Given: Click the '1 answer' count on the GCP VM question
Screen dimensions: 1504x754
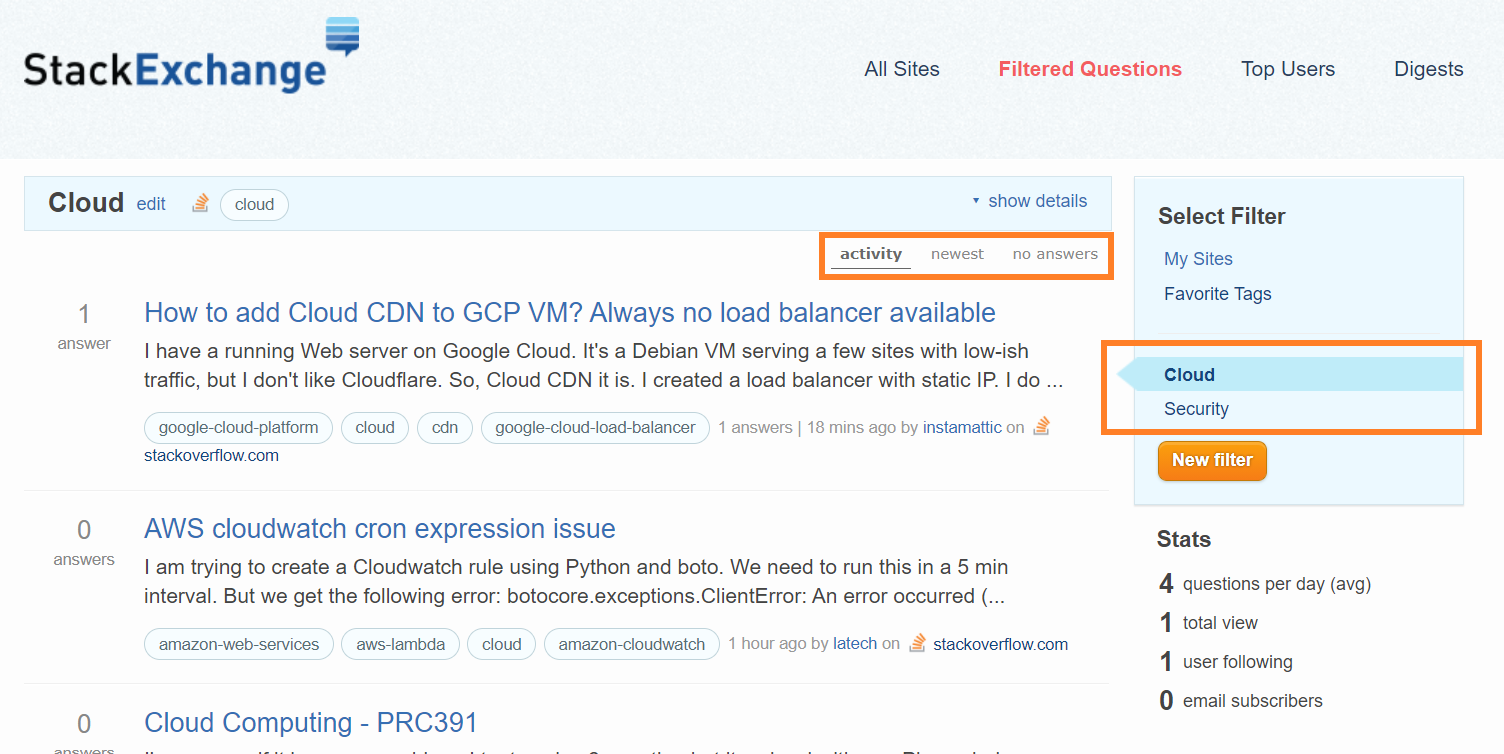Looking at the screenshot, I should [x=84, y=326].
